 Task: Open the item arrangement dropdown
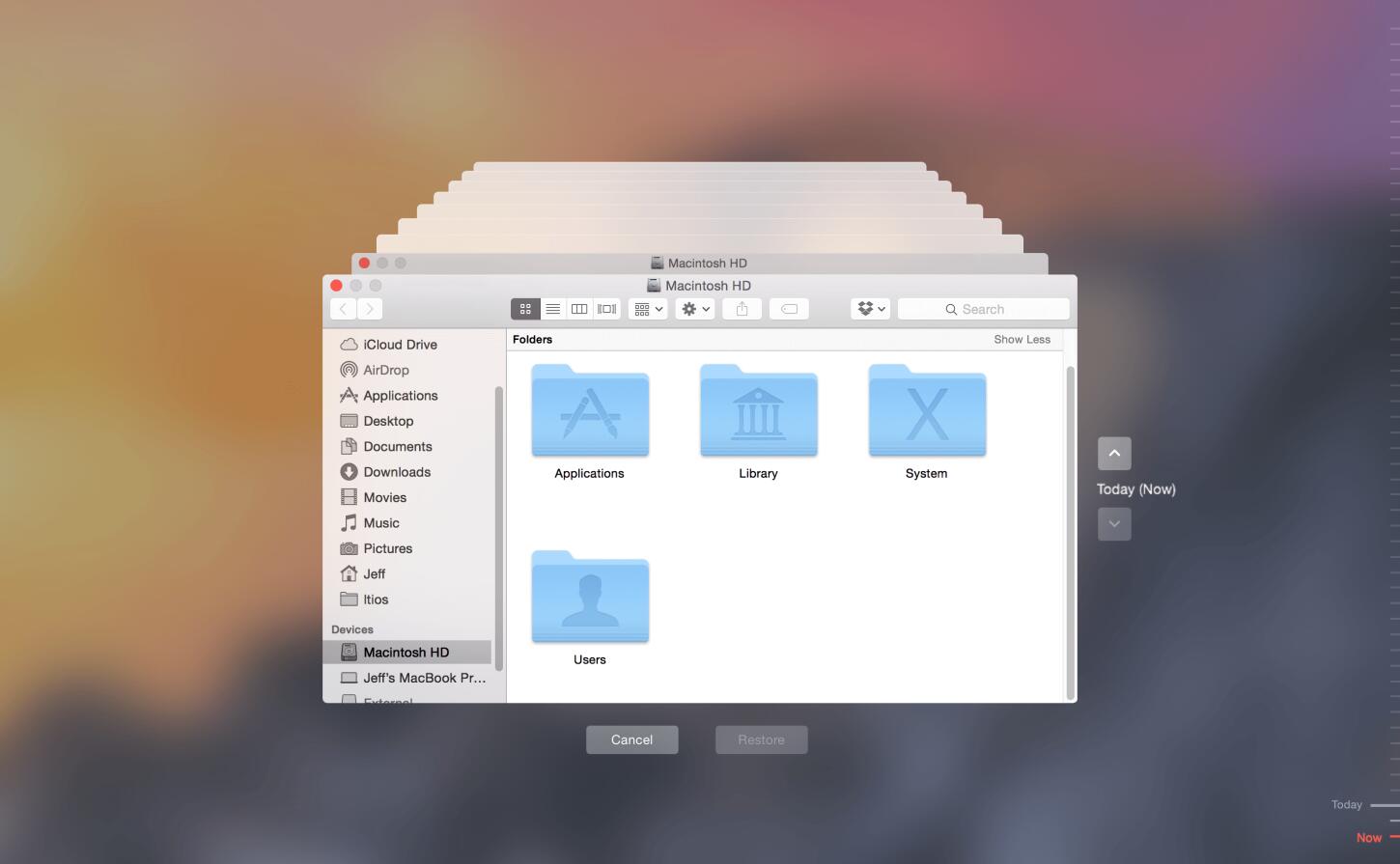[648, 309]
